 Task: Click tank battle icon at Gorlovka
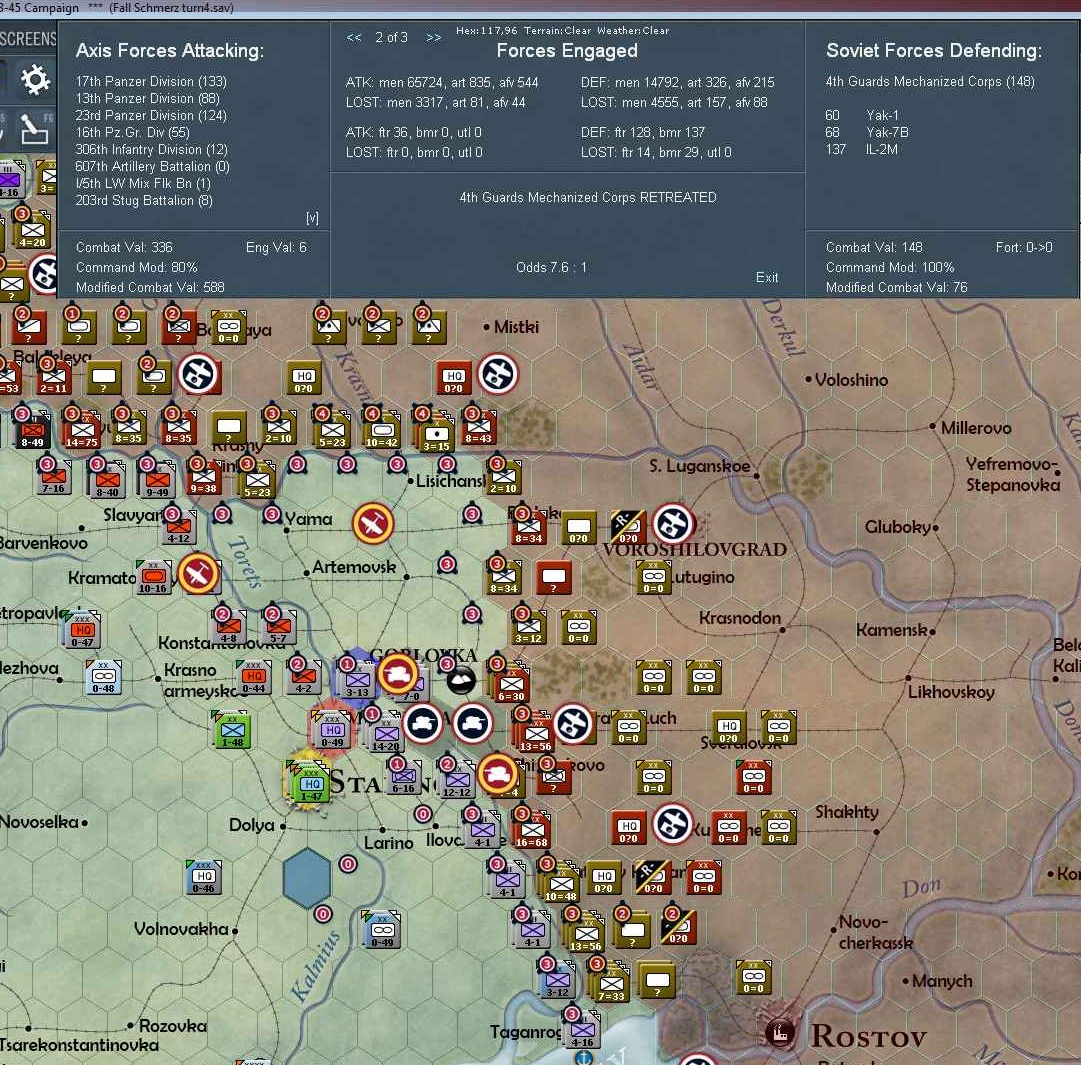[398, 674]
